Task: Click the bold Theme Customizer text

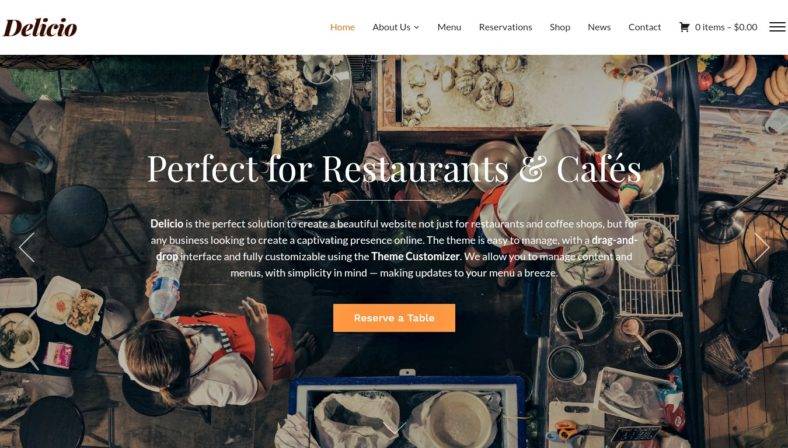Action: (415, 256)
